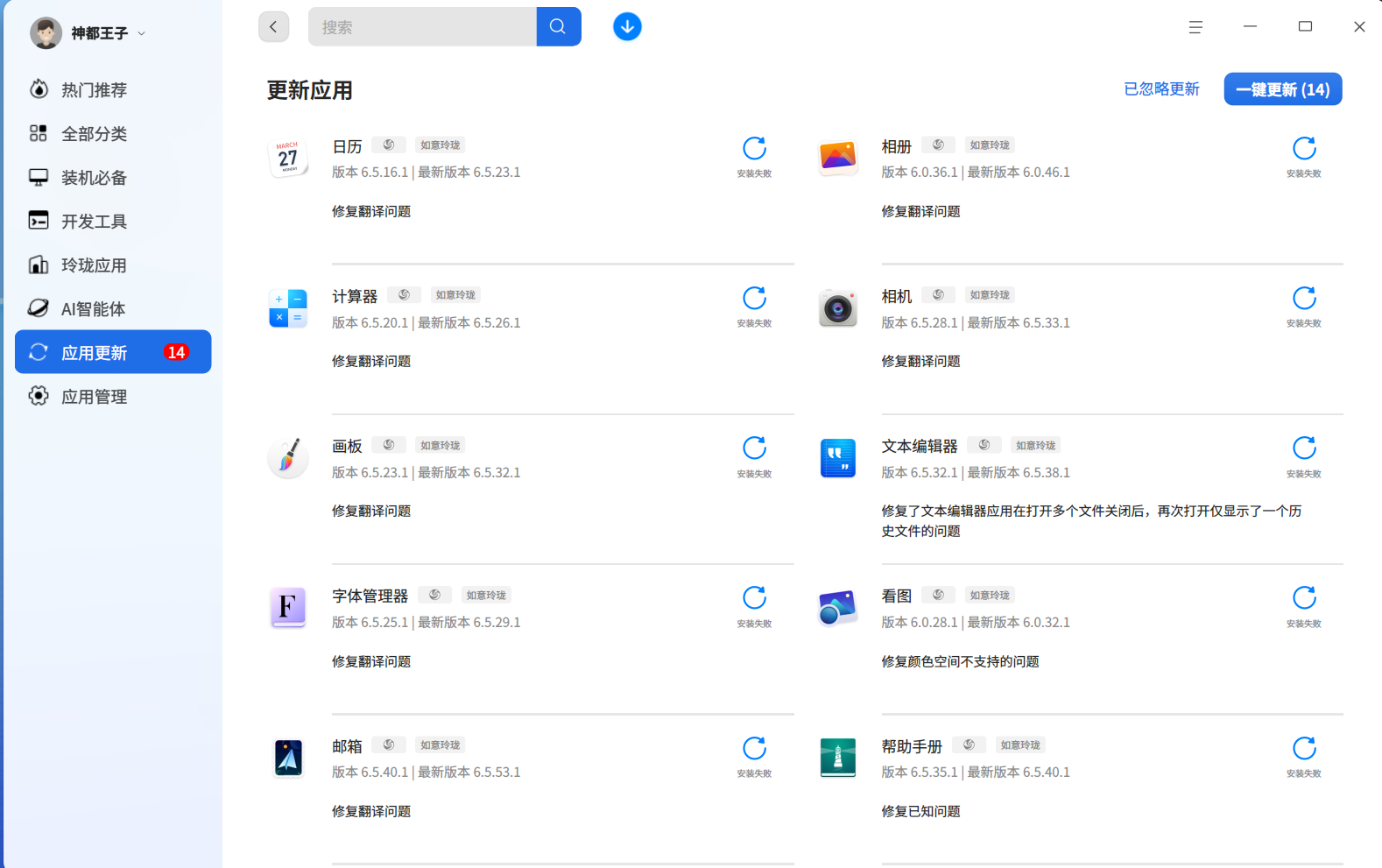Open the download manager arrow icon
This screenshot has width=1382, height=868.
(627, 27)
